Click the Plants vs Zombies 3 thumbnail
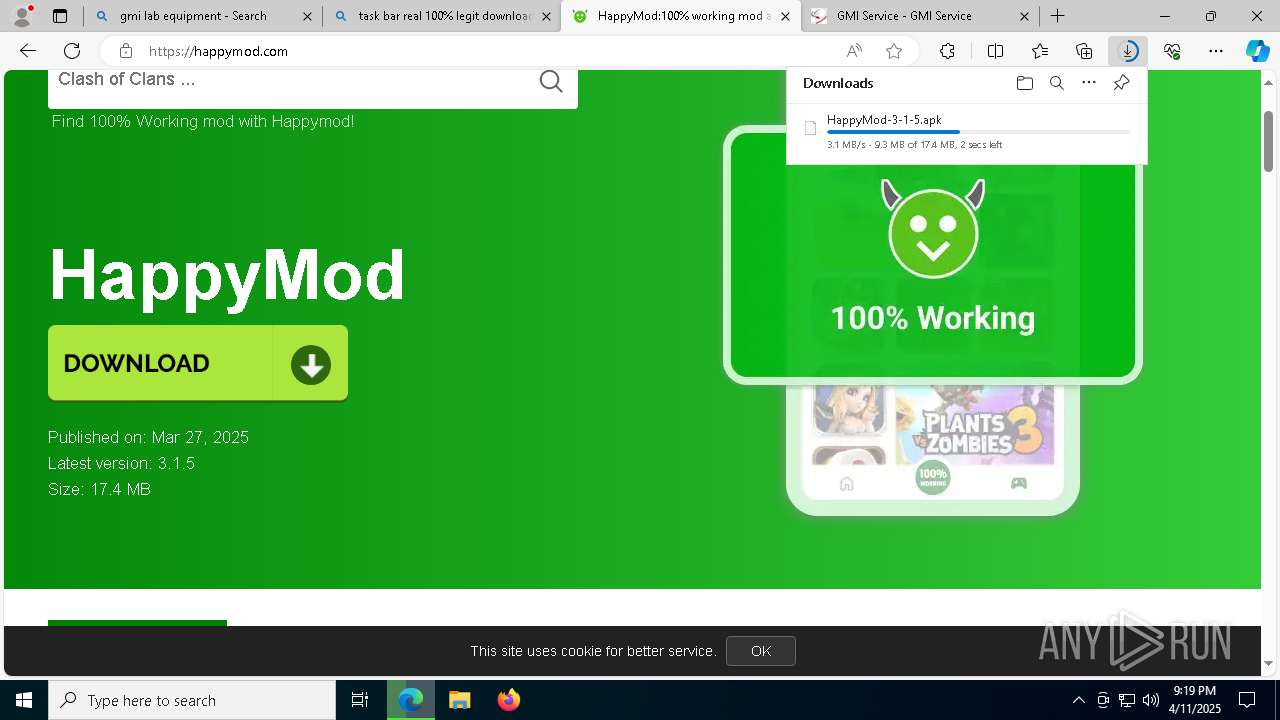1280x720 pixels. [x=974, y=426]
